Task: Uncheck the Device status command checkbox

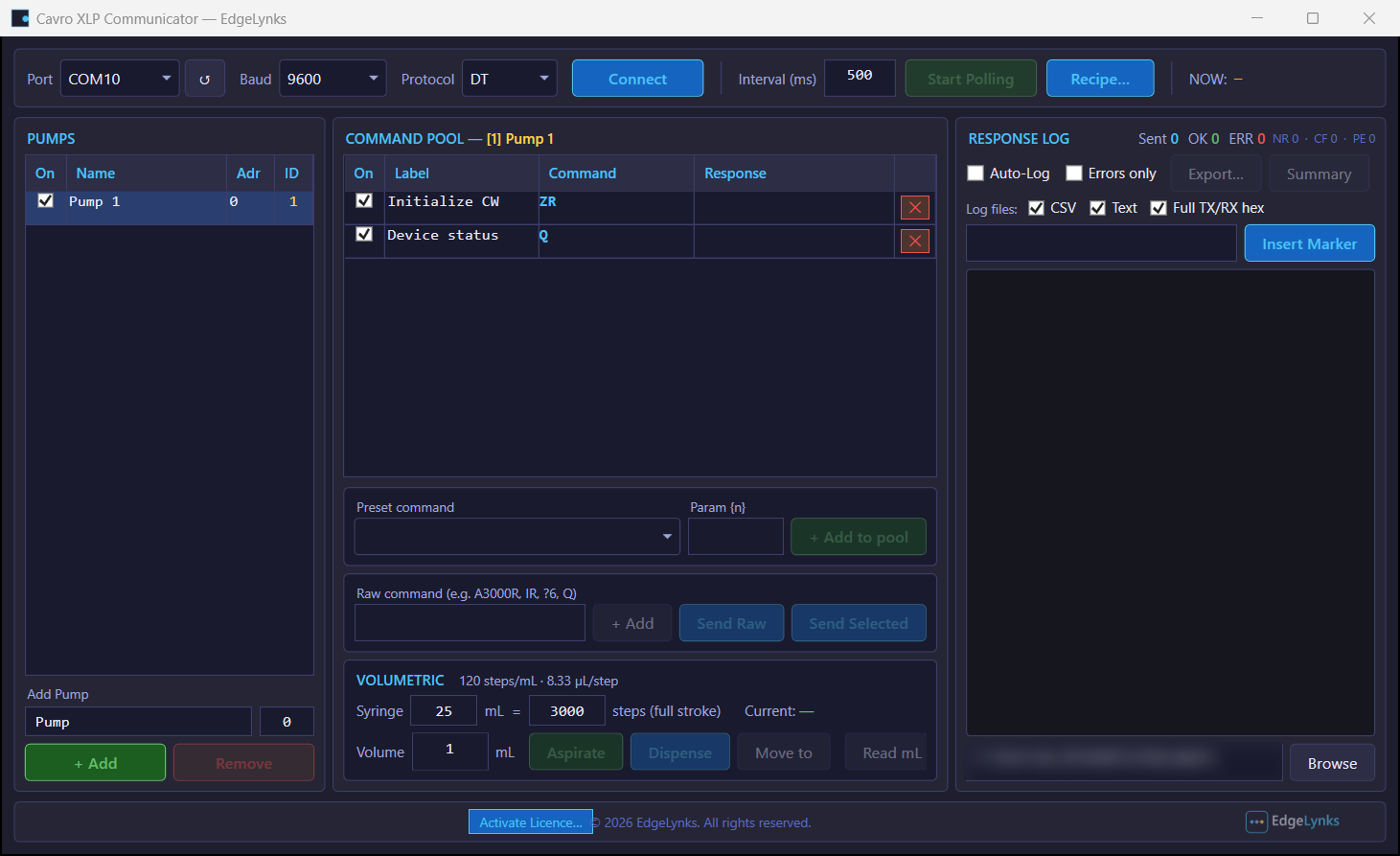Action: tap(364, 234)
